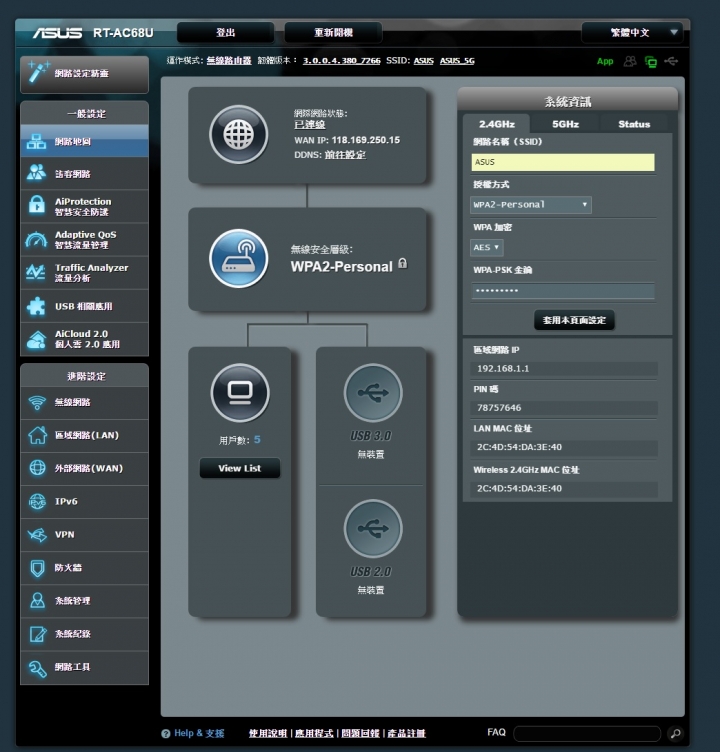The height and width of the screenshot is (752, 720).
Task: Click the 登出 logout button
Action: (x=225, y=33)
